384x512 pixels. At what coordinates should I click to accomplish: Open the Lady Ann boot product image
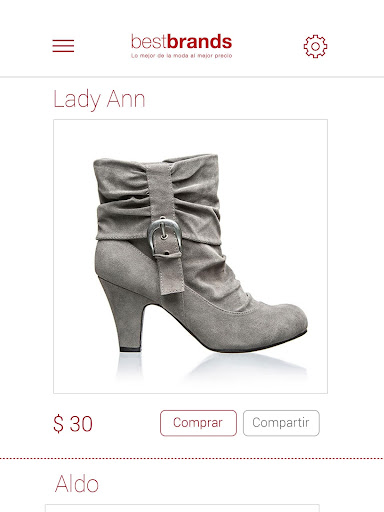[190, 256]
